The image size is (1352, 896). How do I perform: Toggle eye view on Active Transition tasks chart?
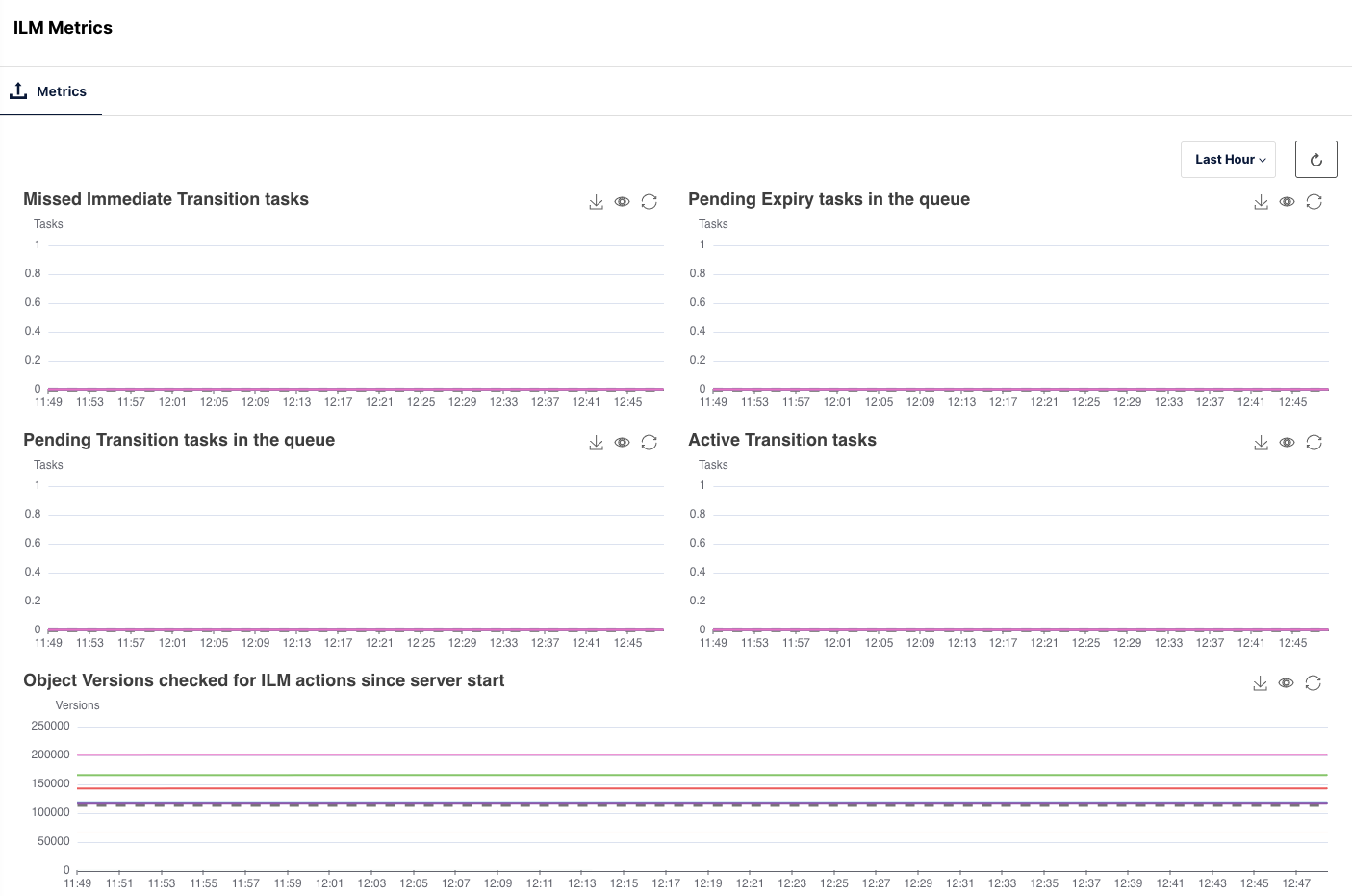tap(1287, 443)
